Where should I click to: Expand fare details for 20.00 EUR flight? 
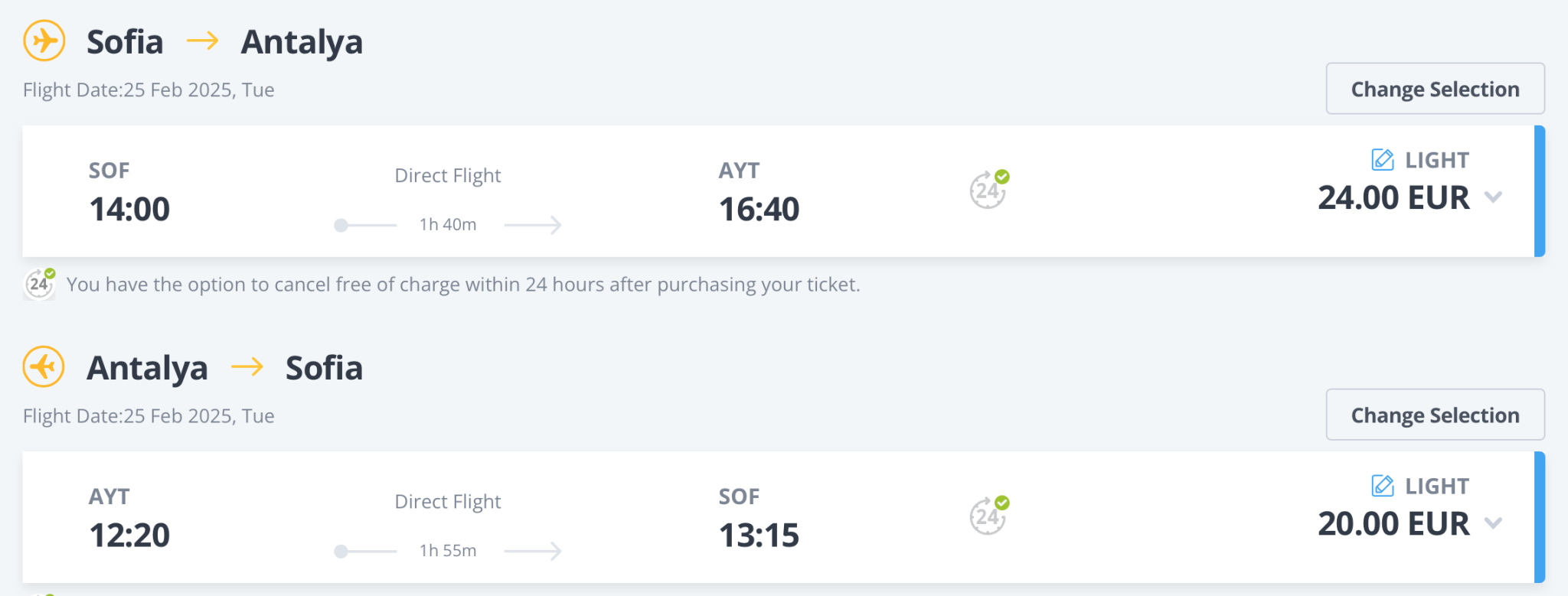click(1493, 523)
